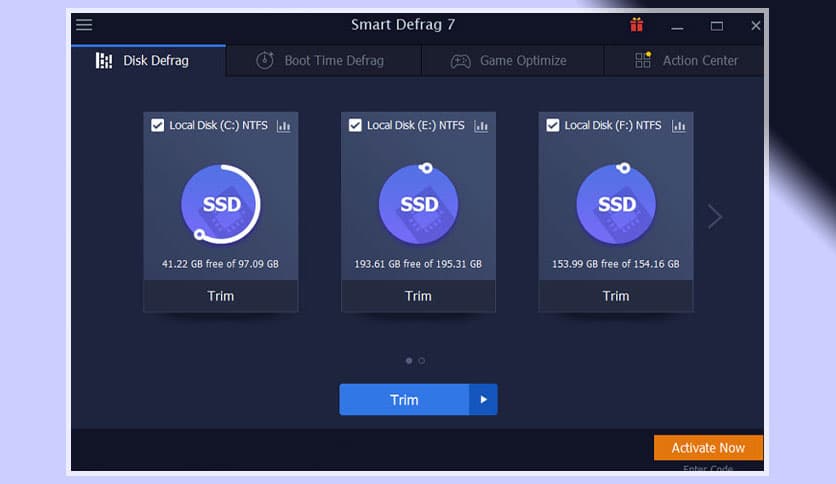Select the first page indicator dot
The image size is (836, 484).
click(x=409, y=361)
